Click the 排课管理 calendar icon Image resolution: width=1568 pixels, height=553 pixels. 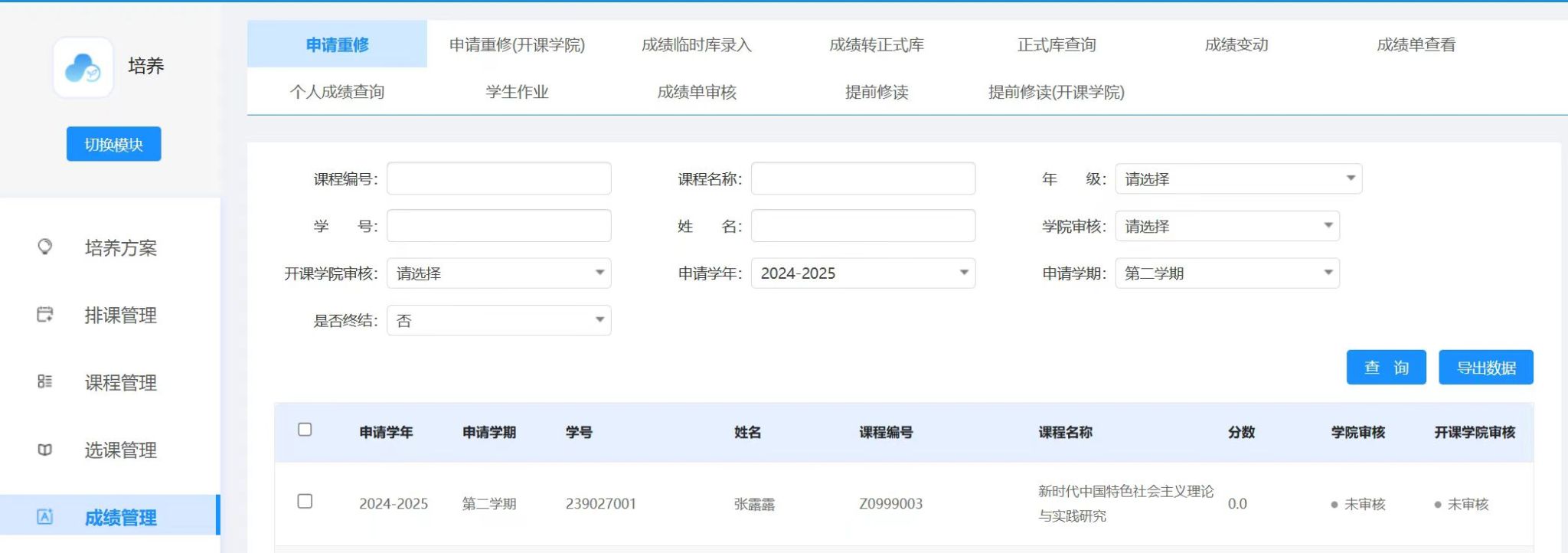tap(45, 314)
